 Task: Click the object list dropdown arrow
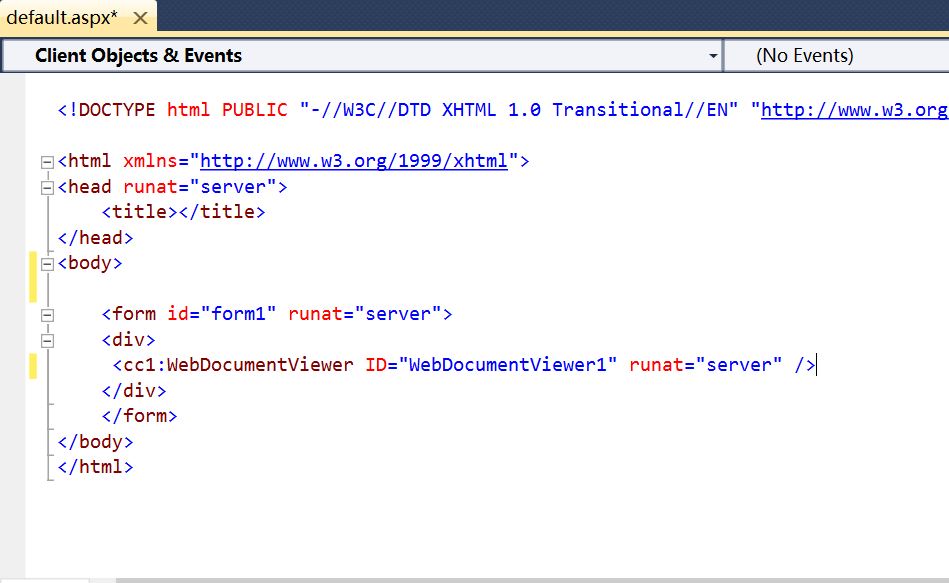point(713,55)
